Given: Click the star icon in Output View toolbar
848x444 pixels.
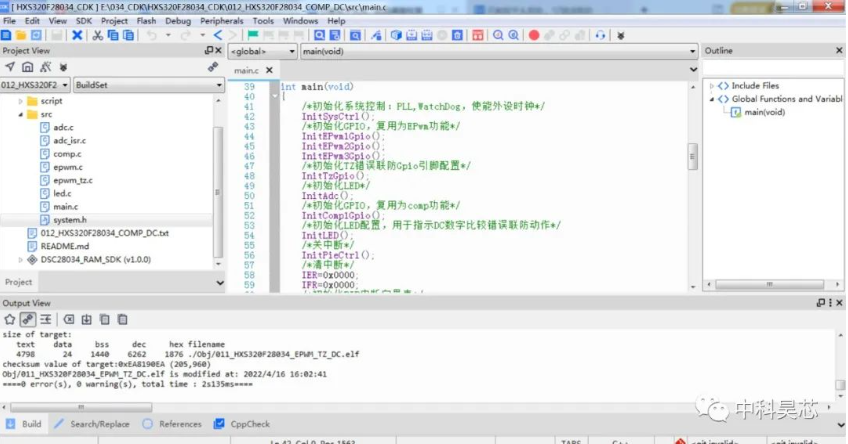Looking at the screenshot, I should [10, 319].
